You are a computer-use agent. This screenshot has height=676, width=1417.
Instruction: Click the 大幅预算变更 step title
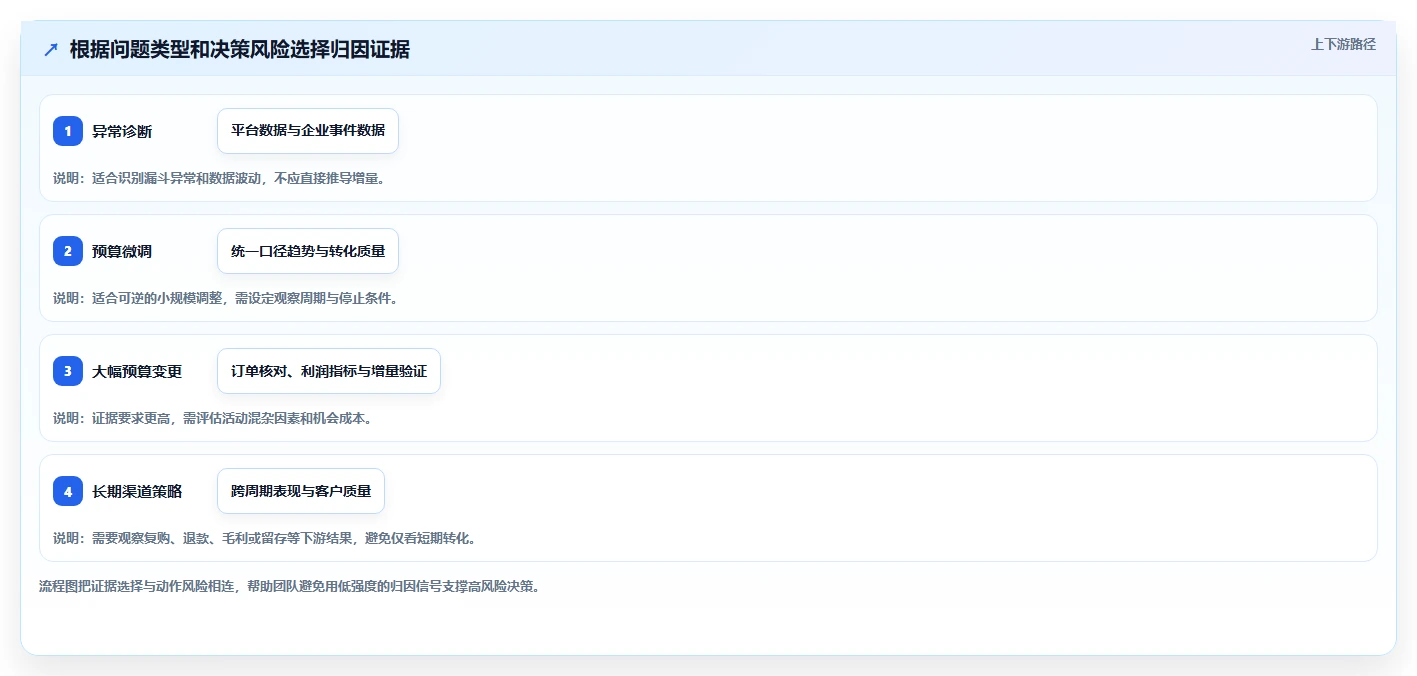[137, 371]
